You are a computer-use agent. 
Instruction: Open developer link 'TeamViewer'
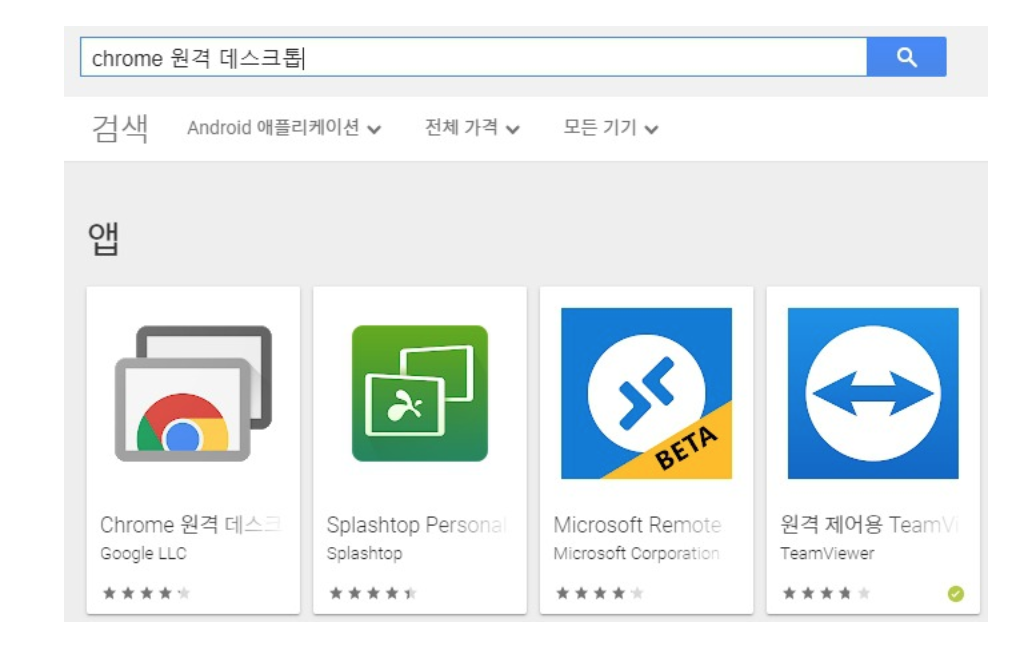point(827,553)
